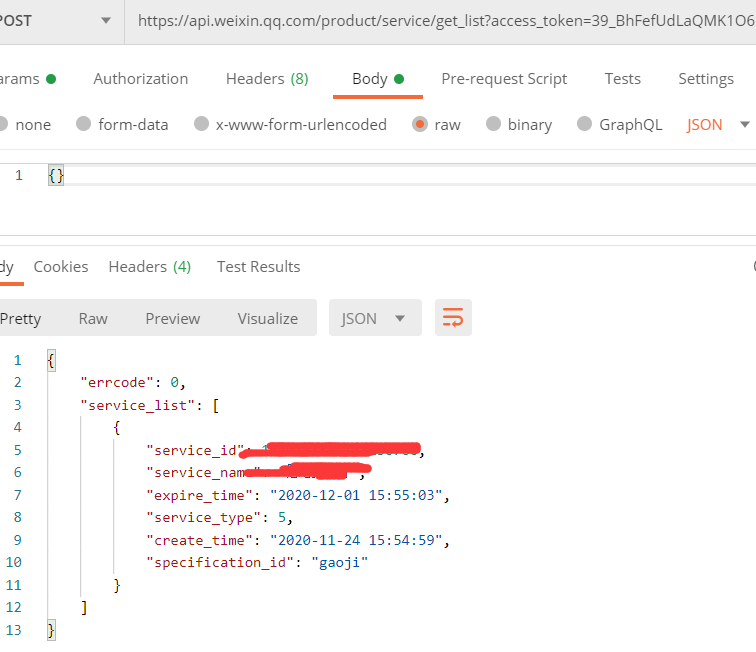Open the request Settings tab

click(x=706, y=79)
